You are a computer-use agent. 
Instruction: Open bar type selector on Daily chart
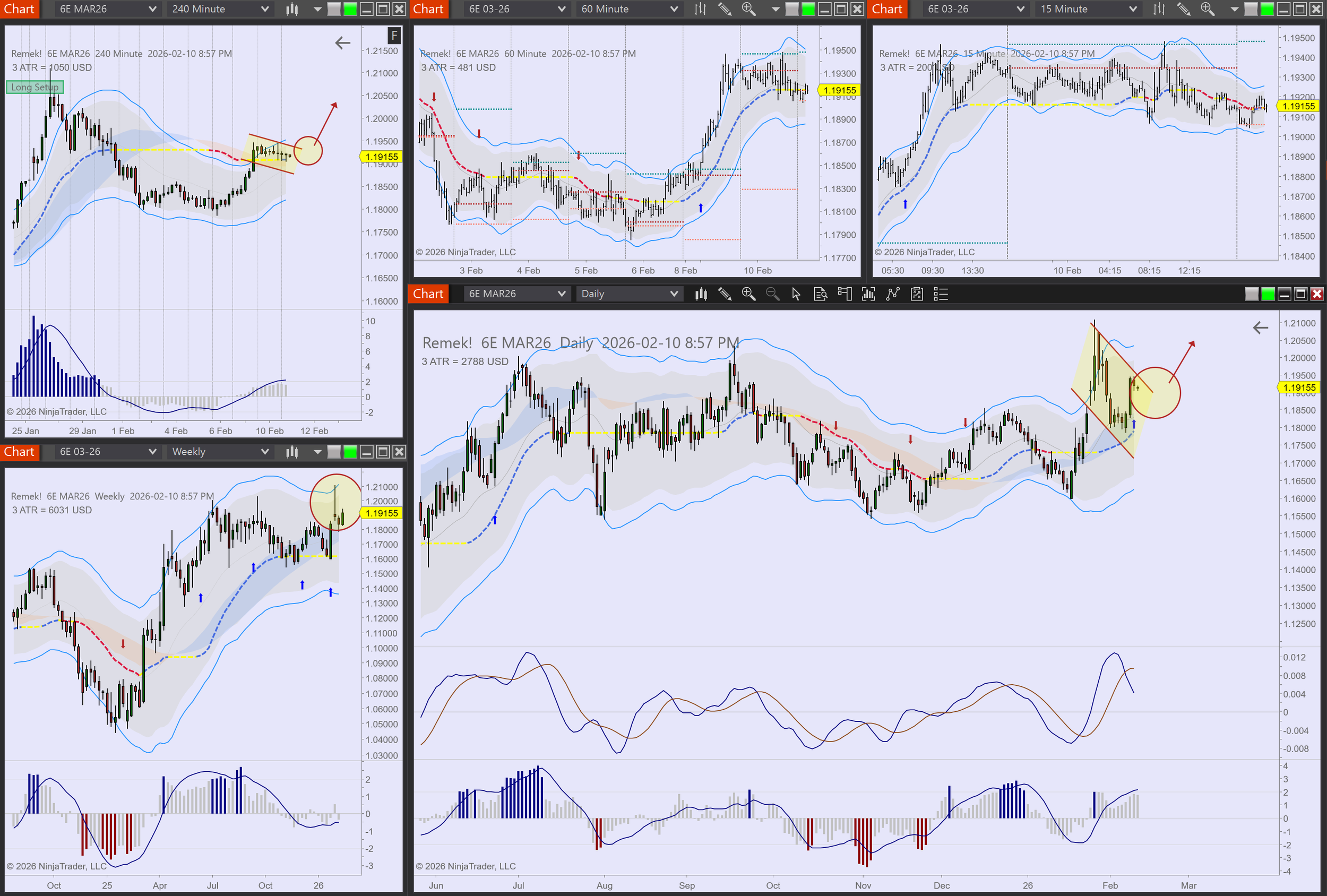tap(701, 294)
